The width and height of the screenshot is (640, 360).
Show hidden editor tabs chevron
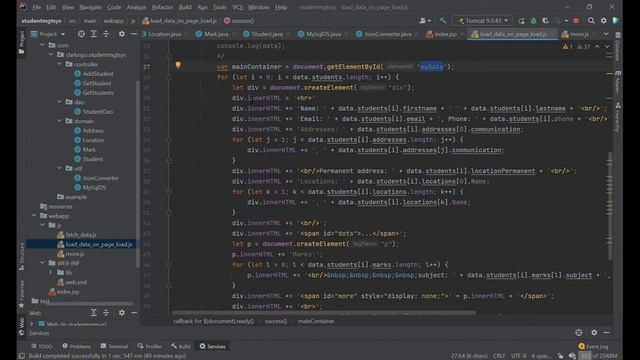click(x=606, y=34)
